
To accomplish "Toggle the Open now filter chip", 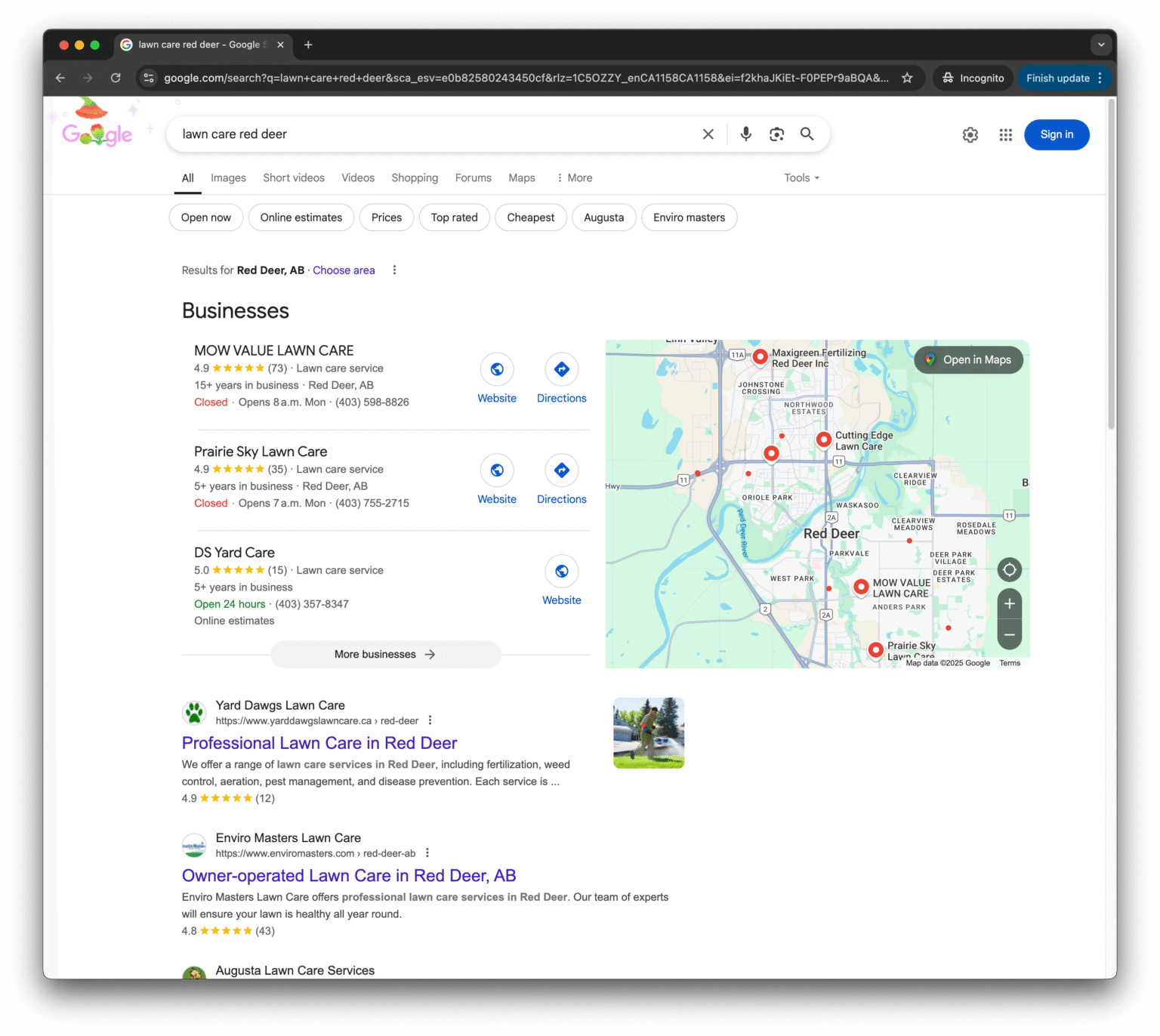I will [205, 217].
